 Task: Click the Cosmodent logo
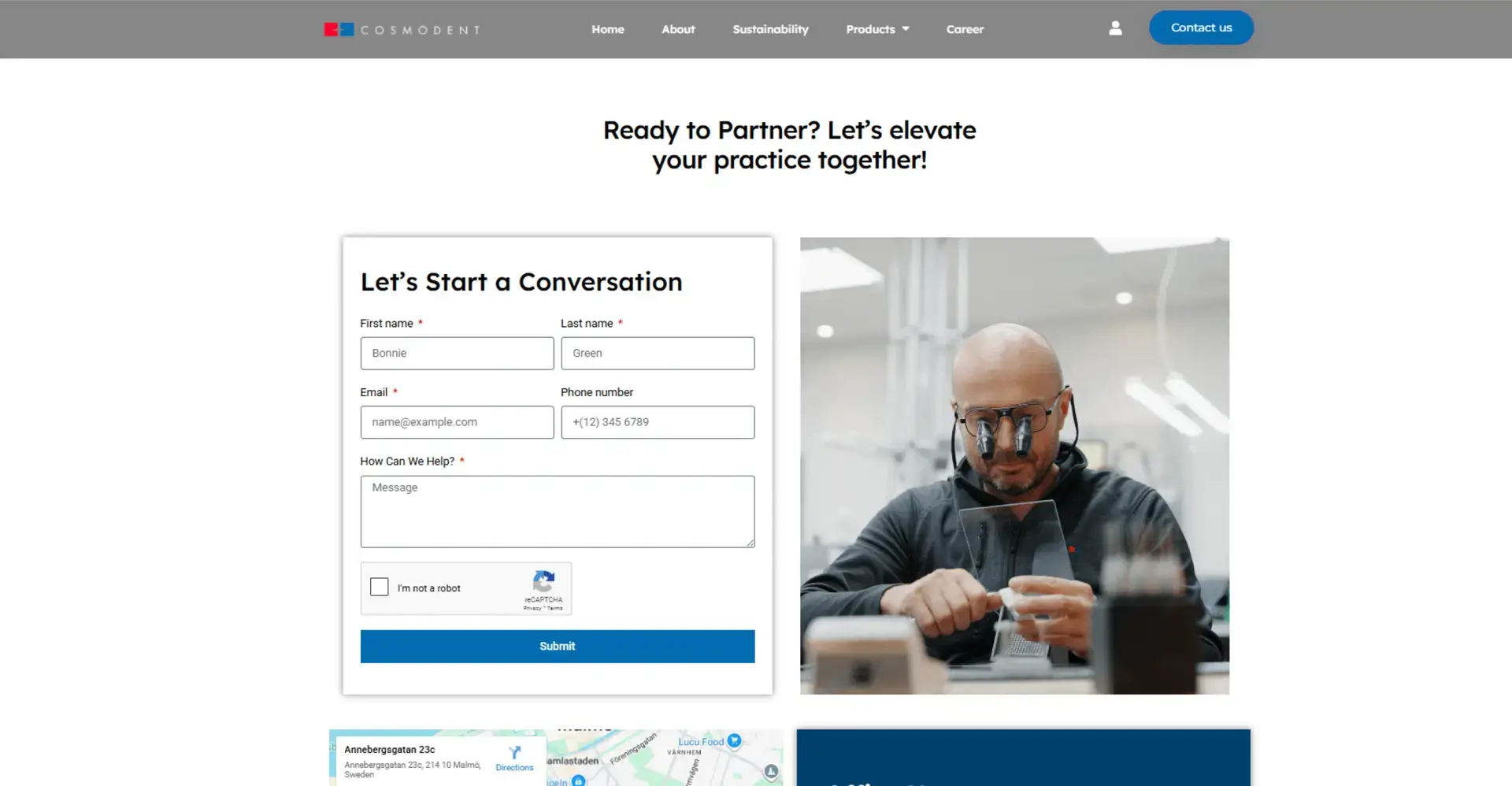coord(402,30)
